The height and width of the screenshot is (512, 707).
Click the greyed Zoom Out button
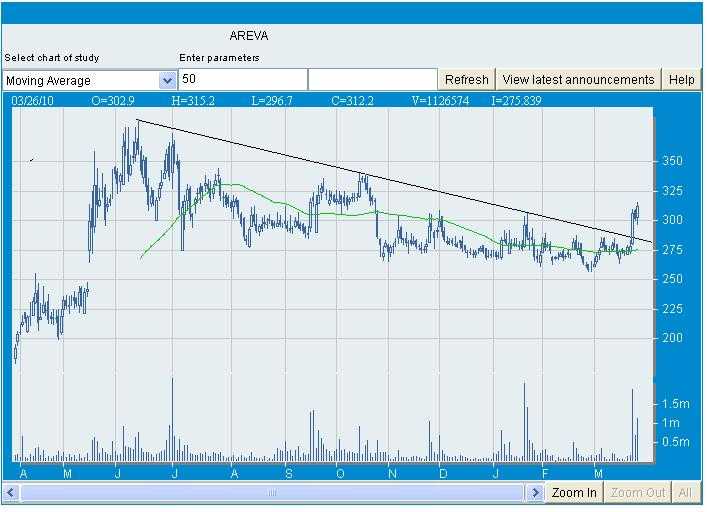pos(638,493)
